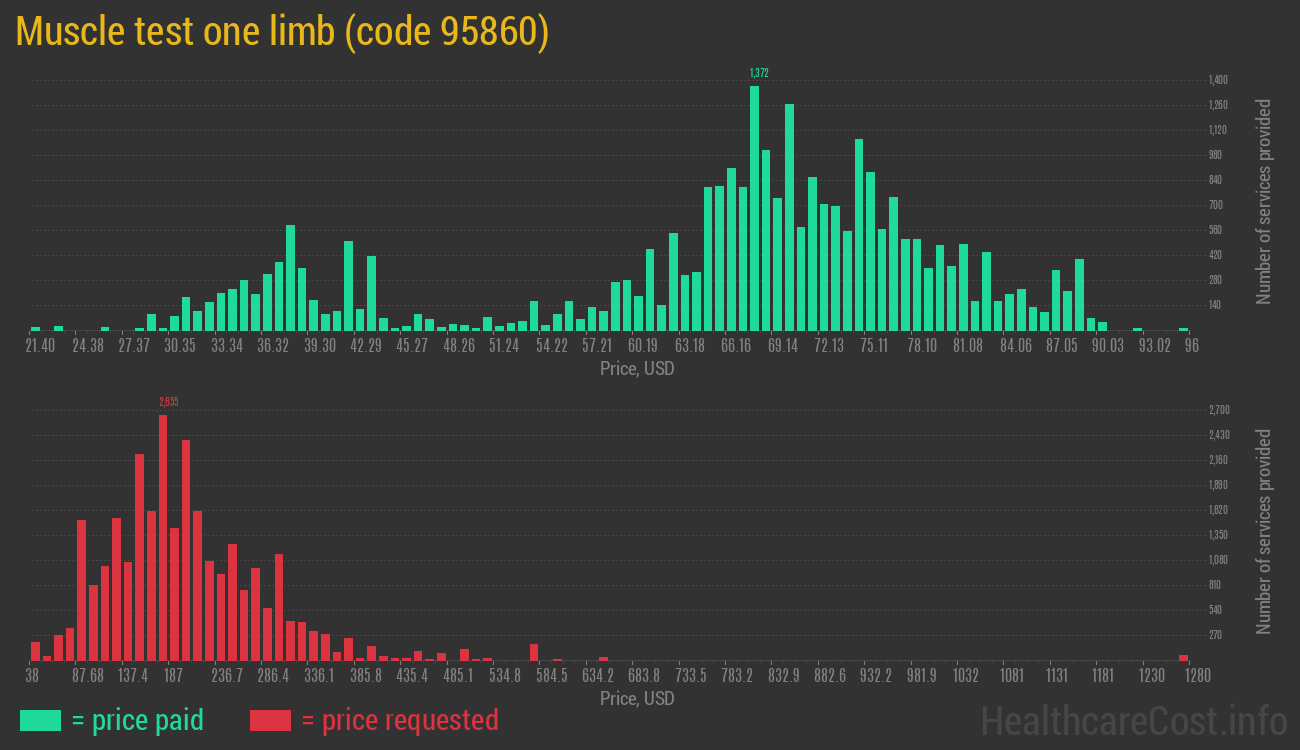Click the 75.11 x-axis label
1300x750 pixels.
tap(875, 346)
